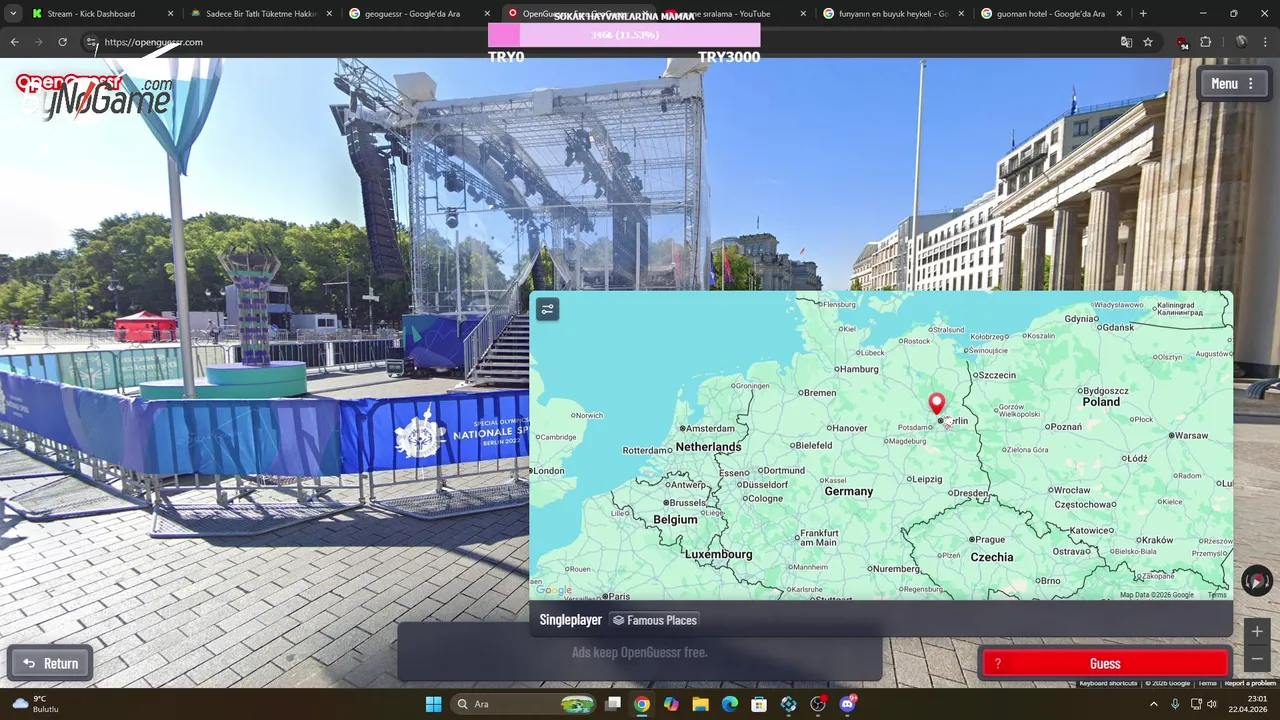Viewport: 1280px width, 720px height.
Task: Click the weather widget showing 9°C
Action: (x=36, y=704)
